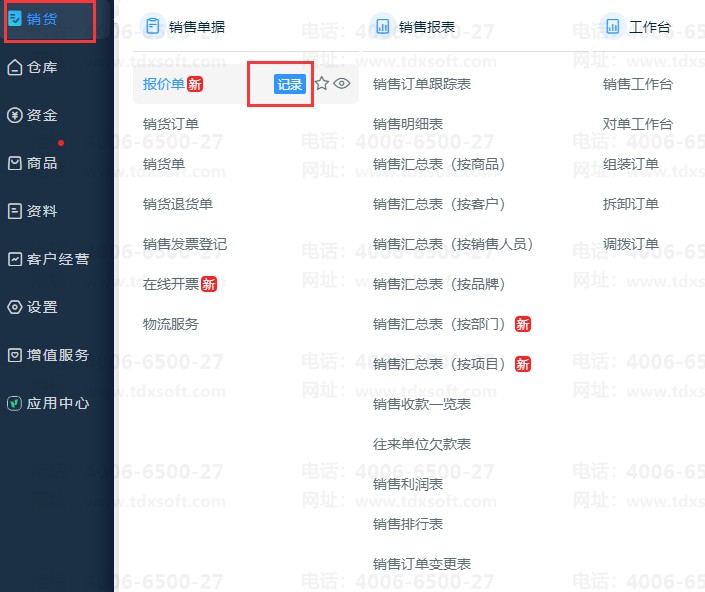Open the 销售利润表 report

point(407,484)
